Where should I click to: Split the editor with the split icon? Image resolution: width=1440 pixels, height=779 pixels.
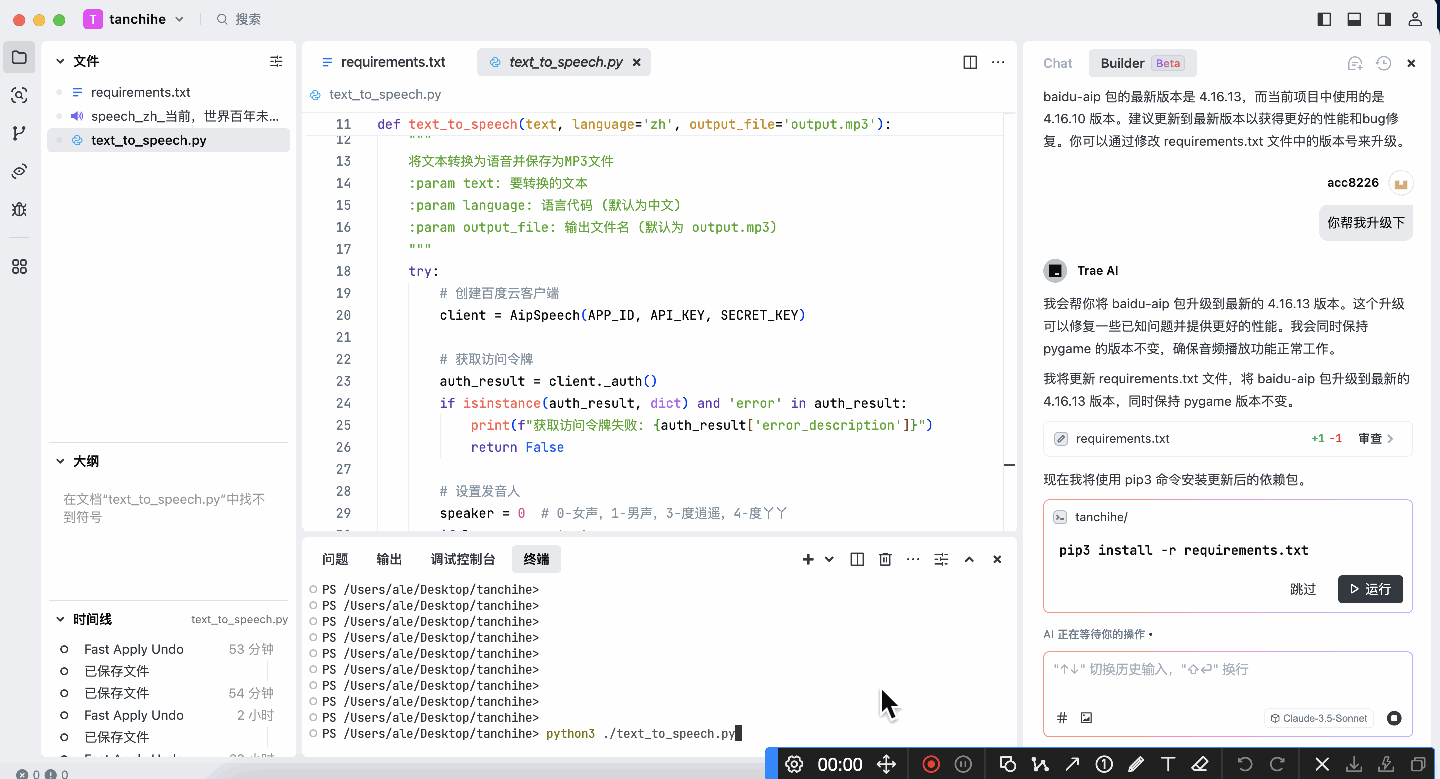tap(970, 62)
